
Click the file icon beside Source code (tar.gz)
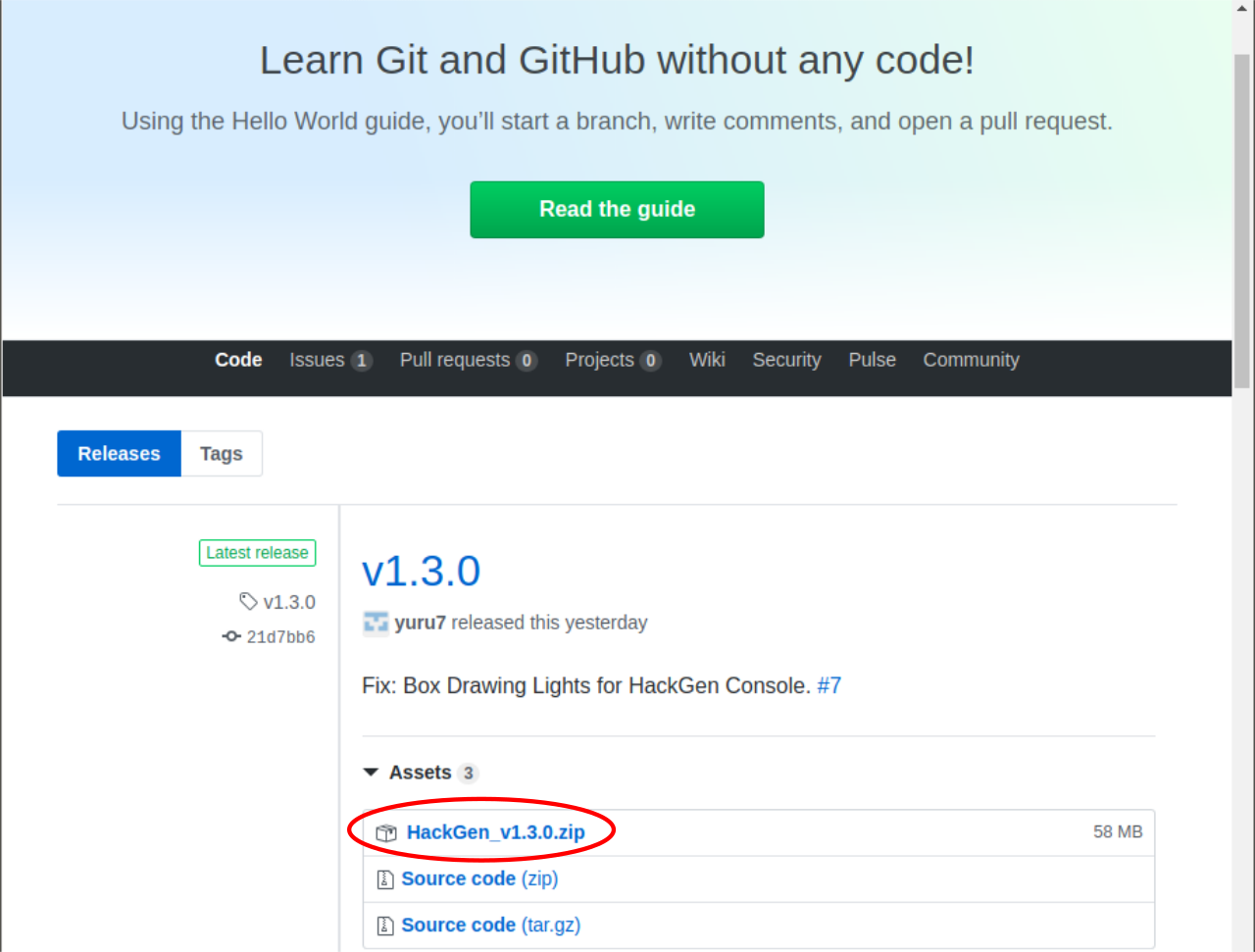pyautogui.click(x=385, y=926)
